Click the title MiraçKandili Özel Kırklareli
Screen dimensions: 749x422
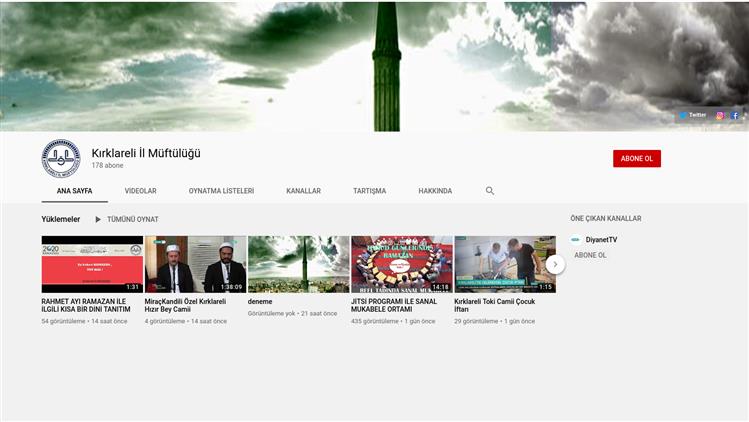(x=185, y=305)
